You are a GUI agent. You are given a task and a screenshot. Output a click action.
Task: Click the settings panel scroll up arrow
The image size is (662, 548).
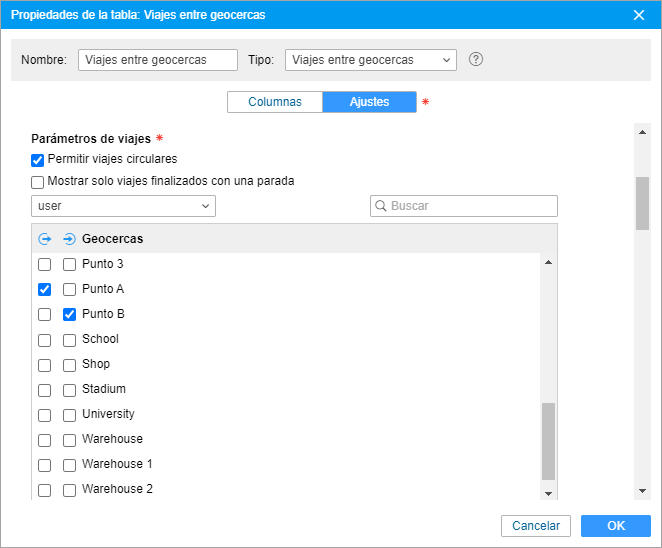point(643,132)
